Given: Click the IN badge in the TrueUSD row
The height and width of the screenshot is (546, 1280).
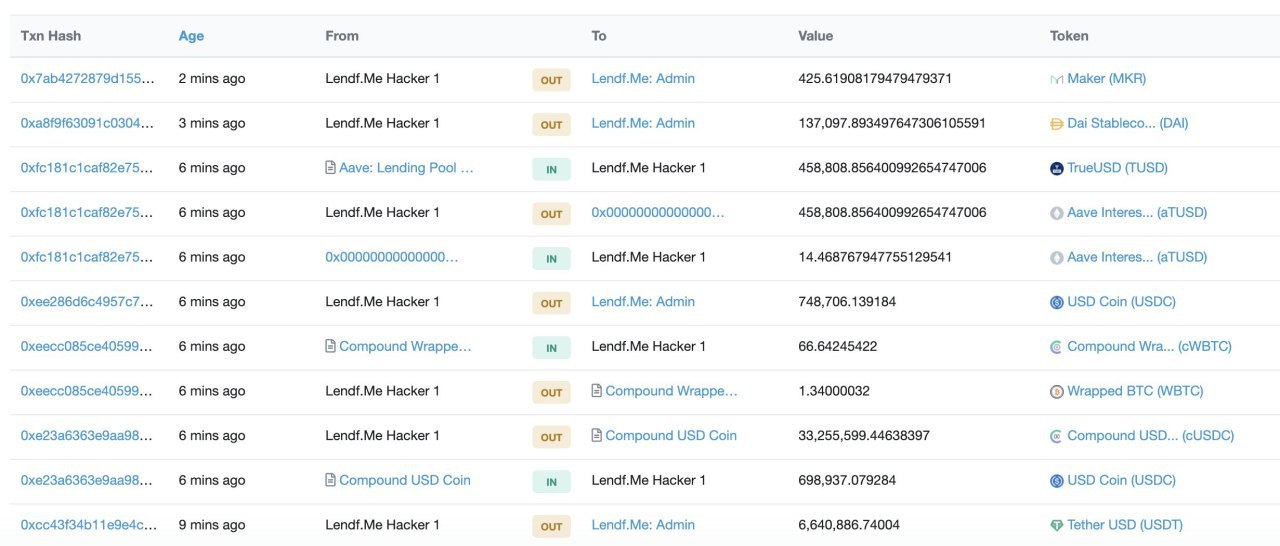Looking at the screenshot, I should click(551, 170).
